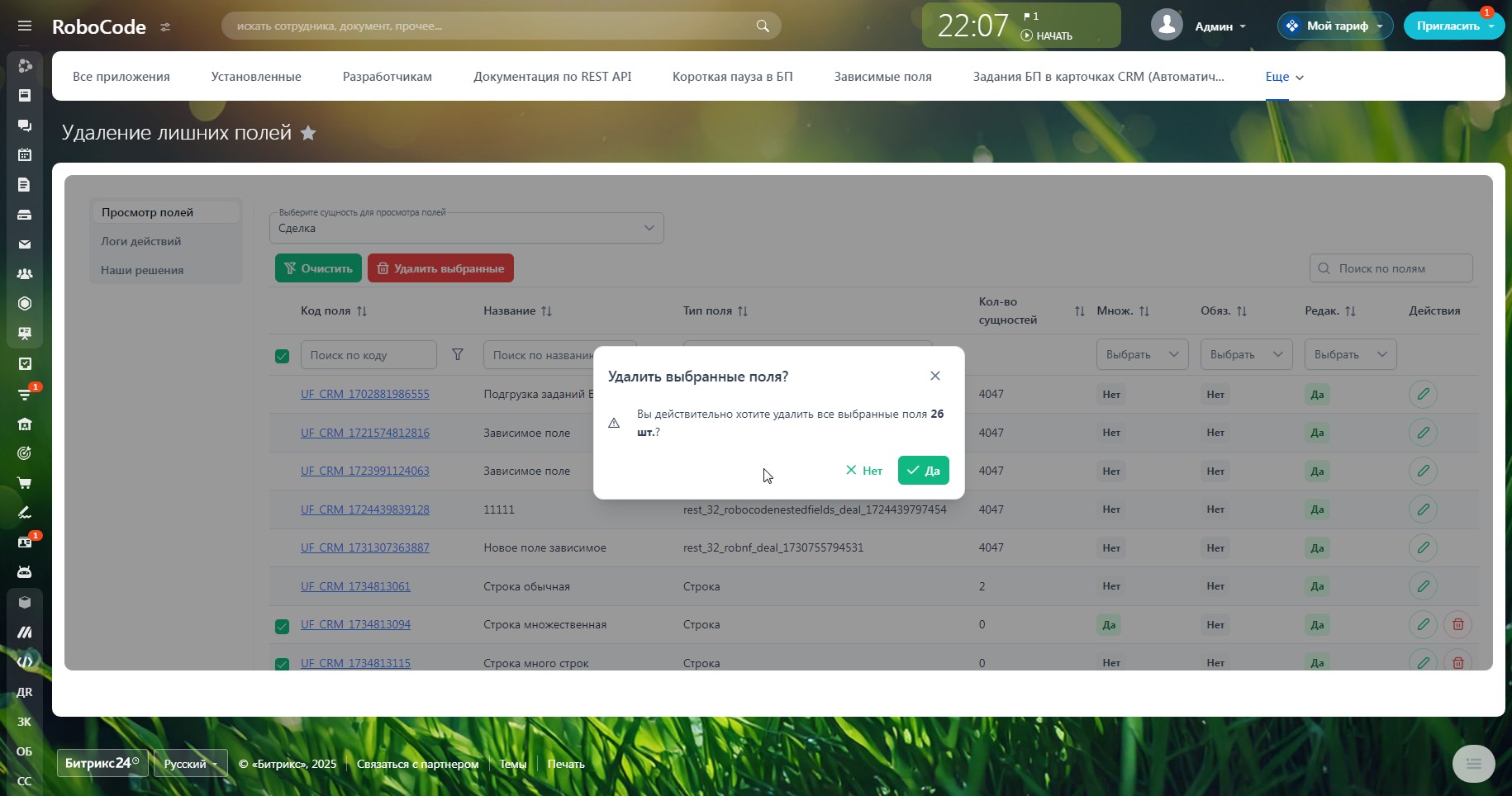Click the green Очистить button
Viewport: 1512px width, 796px height.
(x=318, y=268)
